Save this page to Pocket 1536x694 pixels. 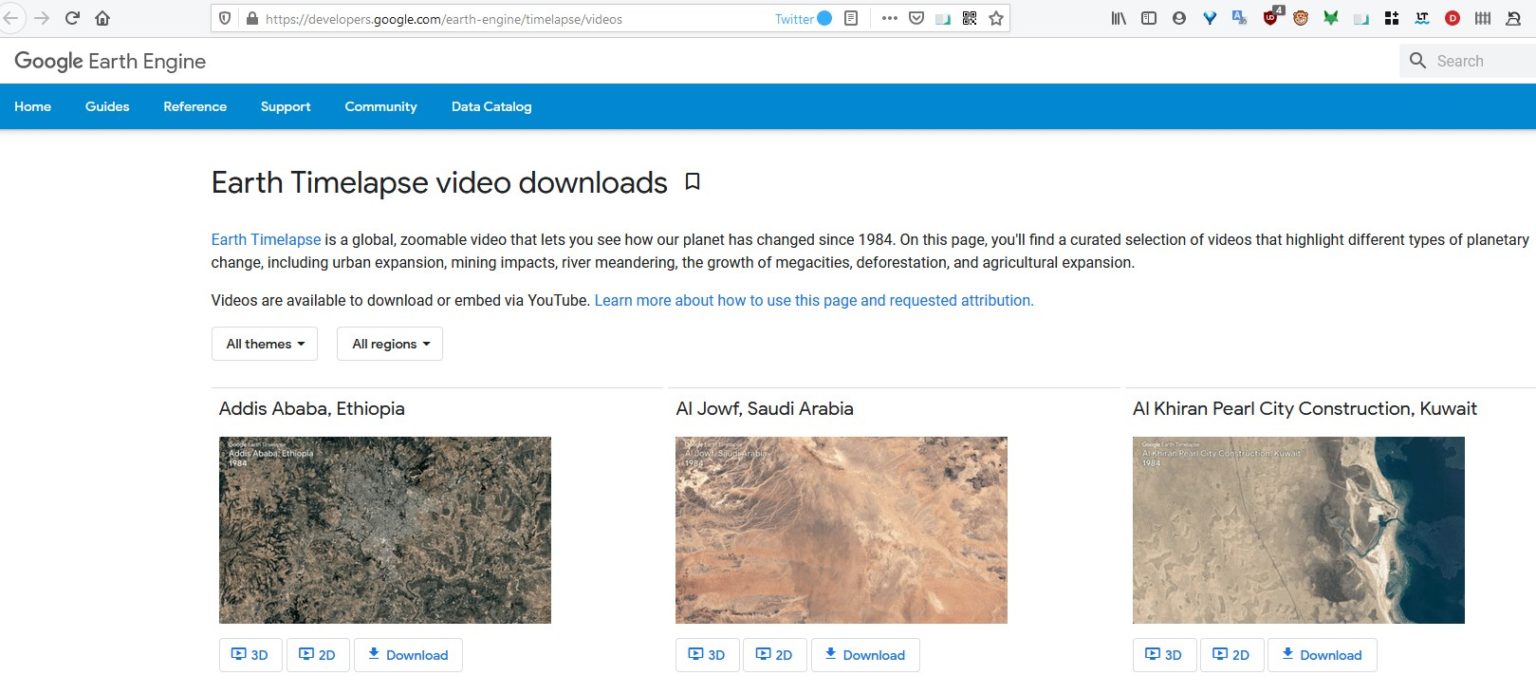(x=916, y=17)
